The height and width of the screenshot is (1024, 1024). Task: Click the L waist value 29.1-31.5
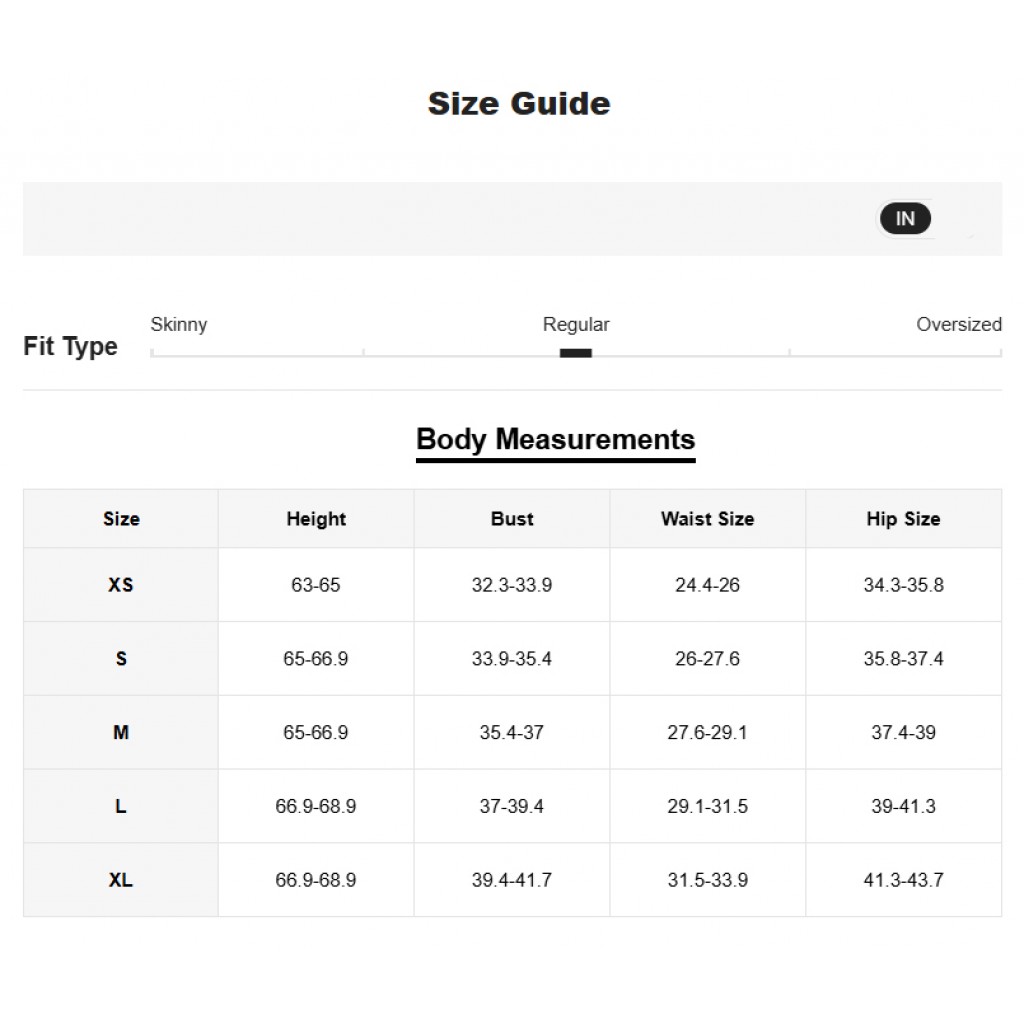tap(708, 806)
